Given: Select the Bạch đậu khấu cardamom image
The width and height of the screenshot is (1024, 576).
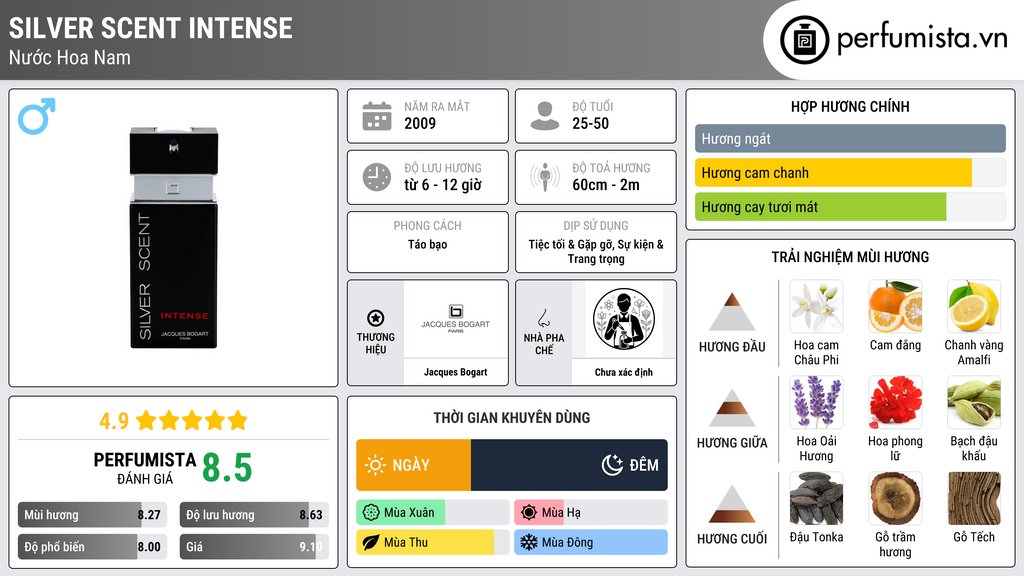Looking at the screenshot, I should (x=974, y=402).
